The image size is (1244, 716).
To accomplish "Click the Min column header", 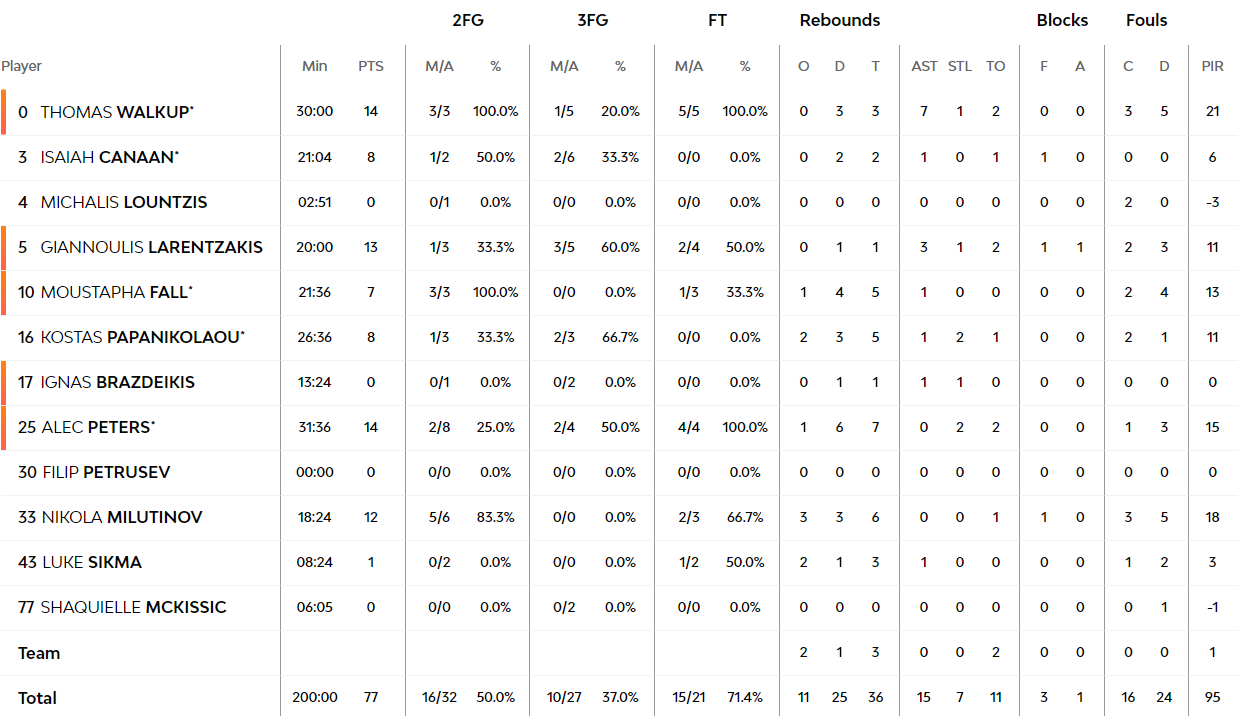I will point(315,66).
